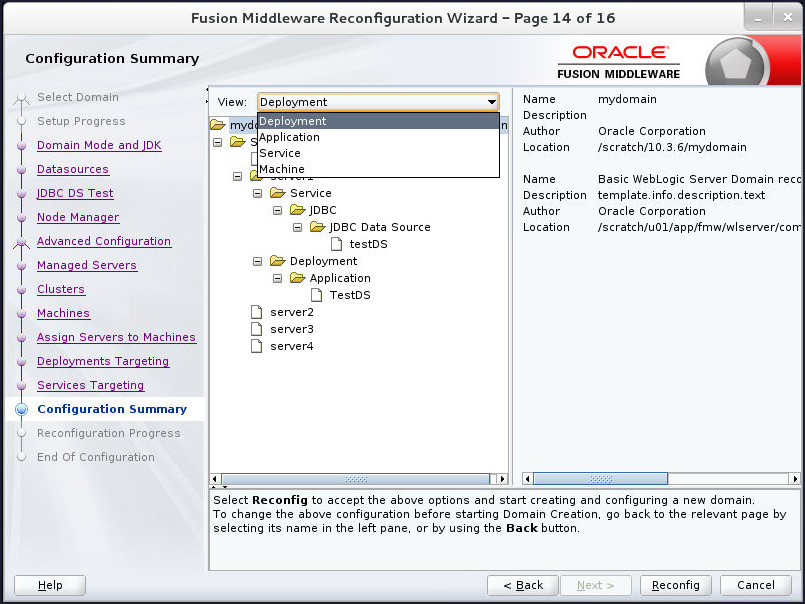Screen dimensions: 805x604
Task: Click the Deployment folder icon in tree
Action: click(x=278, y=261)
